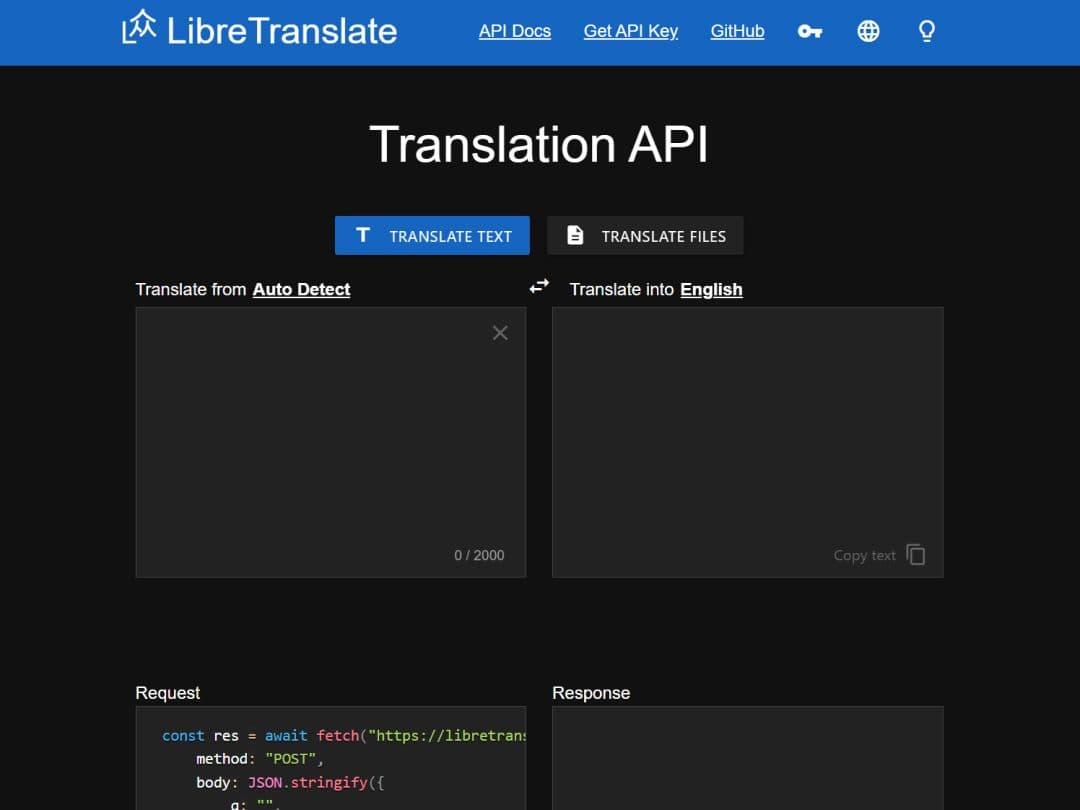Swap source and target languages icon
This screenshot has width=1080, height=810.
pyautogui.click(x=539, y=286)
